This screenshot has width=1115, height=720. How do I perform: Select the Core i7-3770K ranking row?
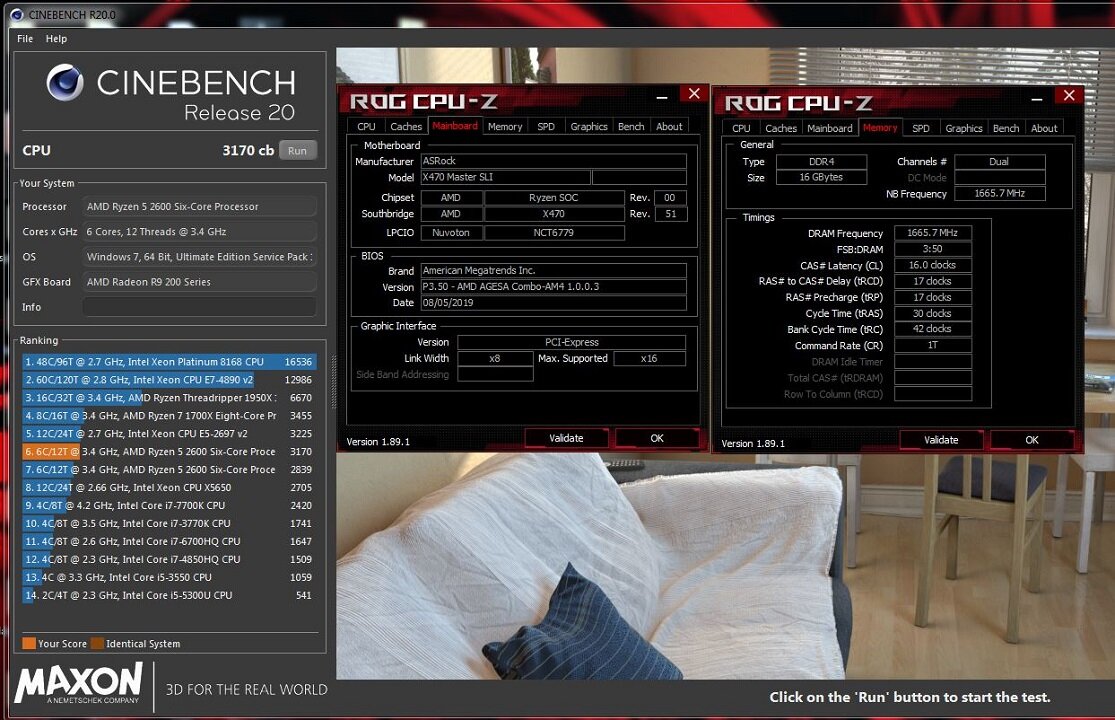pos(169,523)
